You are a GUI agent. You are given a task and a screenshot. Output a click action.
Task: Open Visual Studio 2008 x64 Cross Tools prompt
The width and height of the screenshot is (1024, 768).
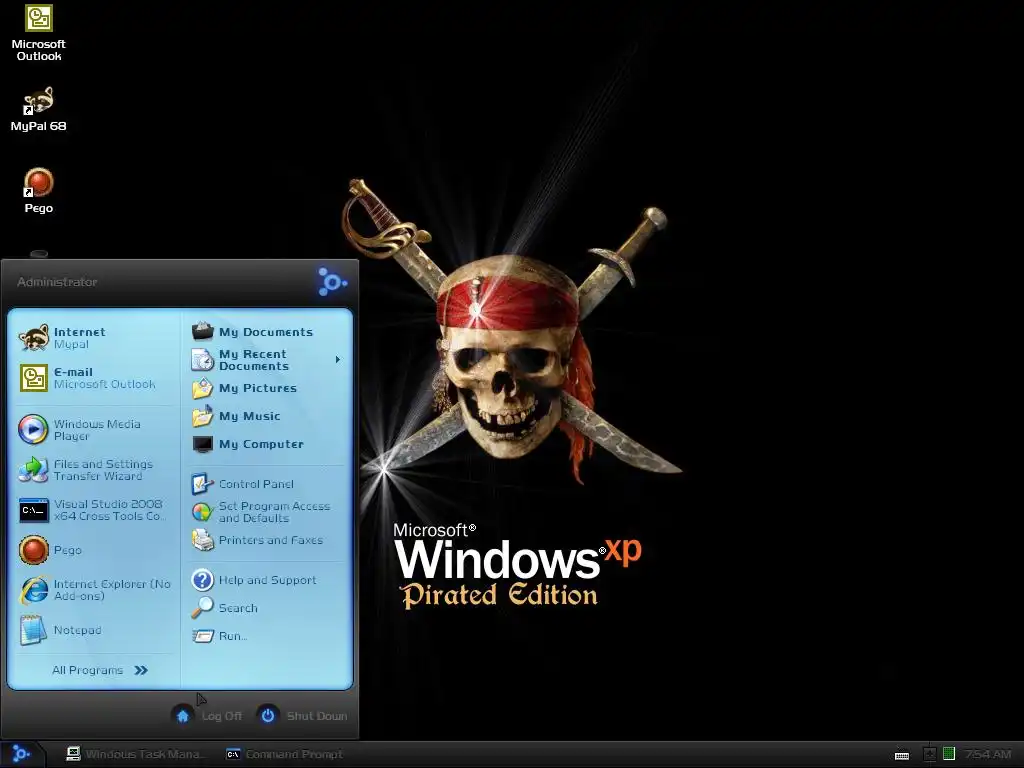(95, 510)
